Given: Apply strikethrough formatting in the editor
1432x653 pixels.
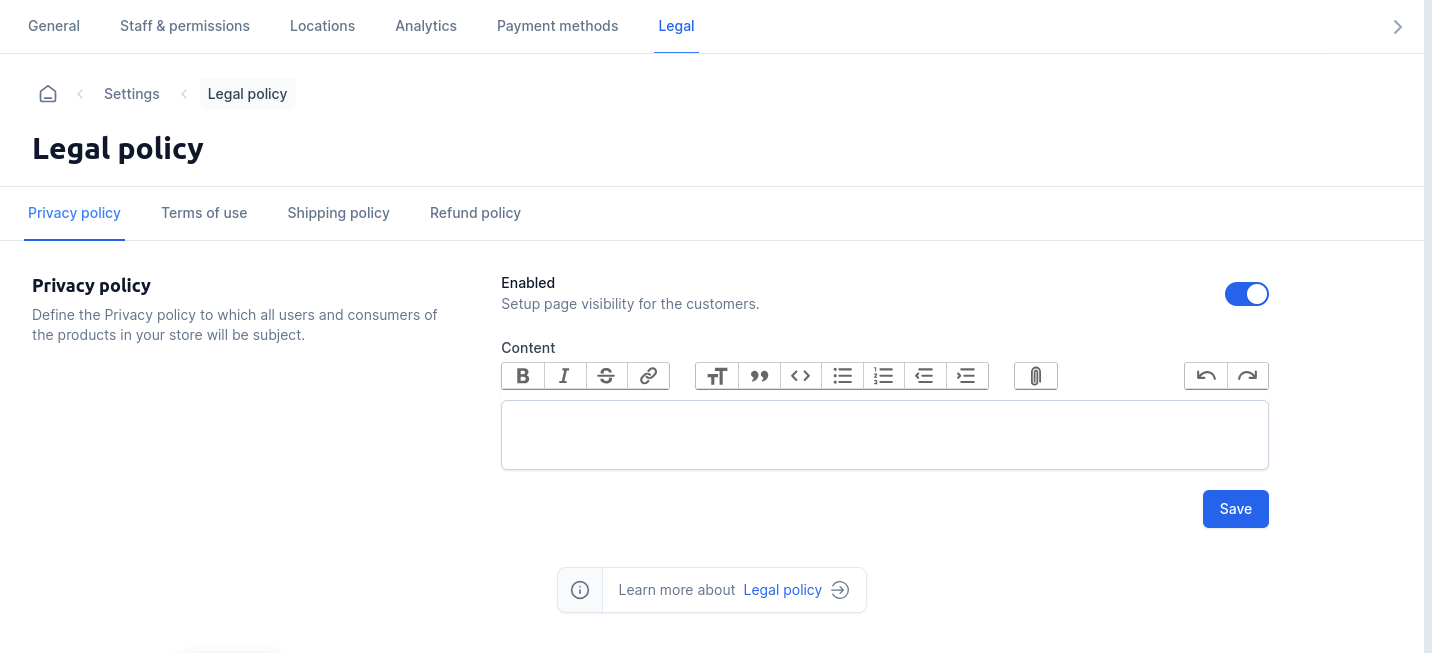Looking at the screenshot, I should (606, 376).
